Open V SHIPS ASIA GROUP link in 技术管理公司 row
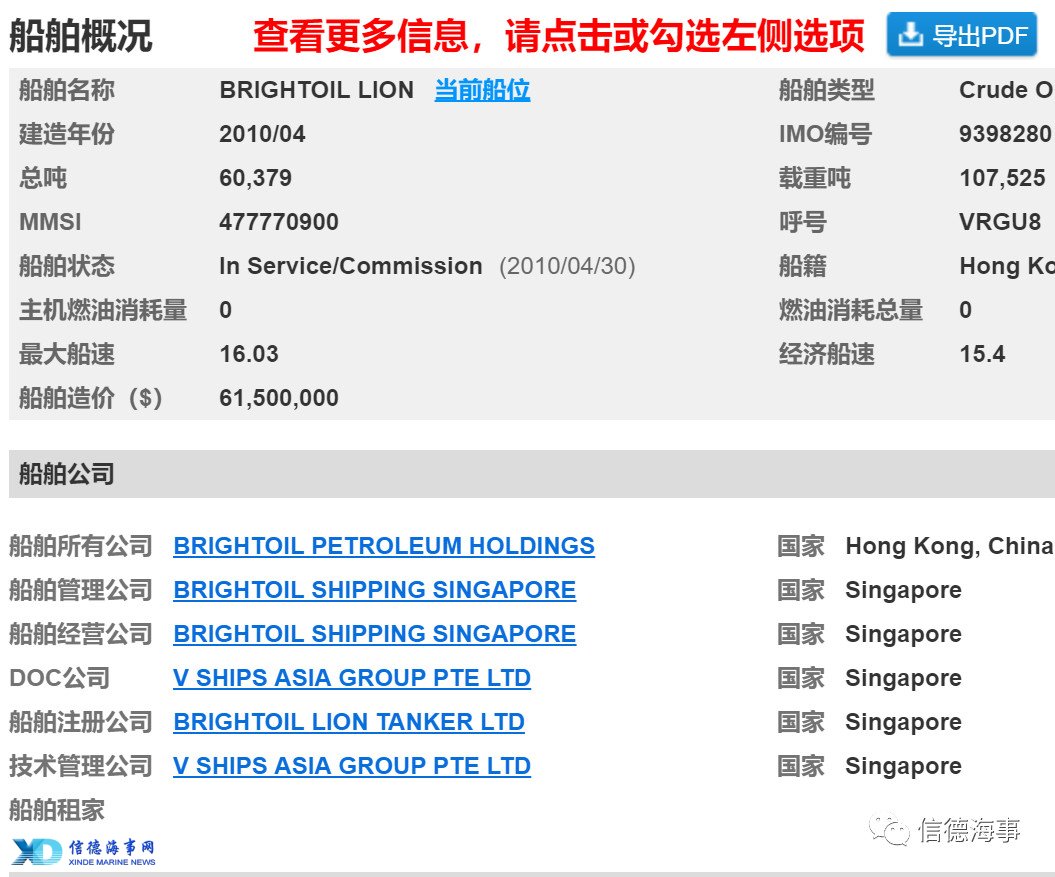Viewport: 1055px width, 877px height. (352, 766)
